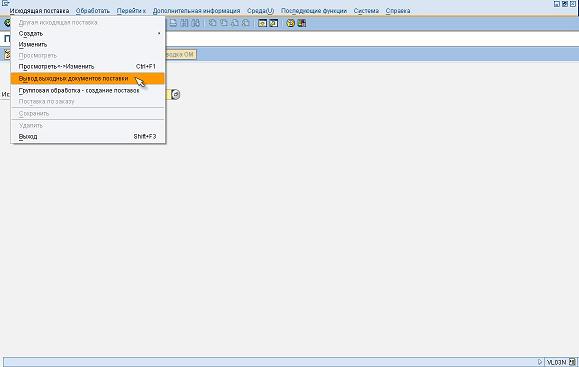Open the yellow Help icon
The width and height of the screenshot is (579, 367).
(x=291, y=23)
